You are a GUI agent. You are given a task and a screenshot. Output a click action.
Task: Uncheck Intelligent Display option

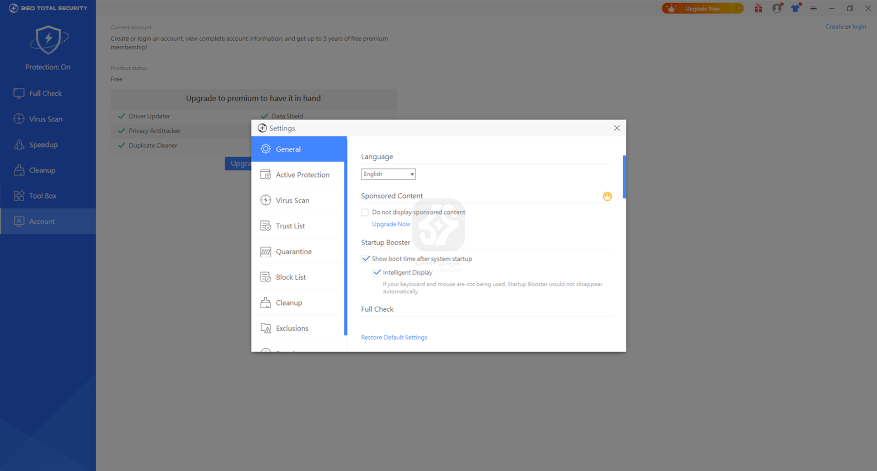coord(377,272)
